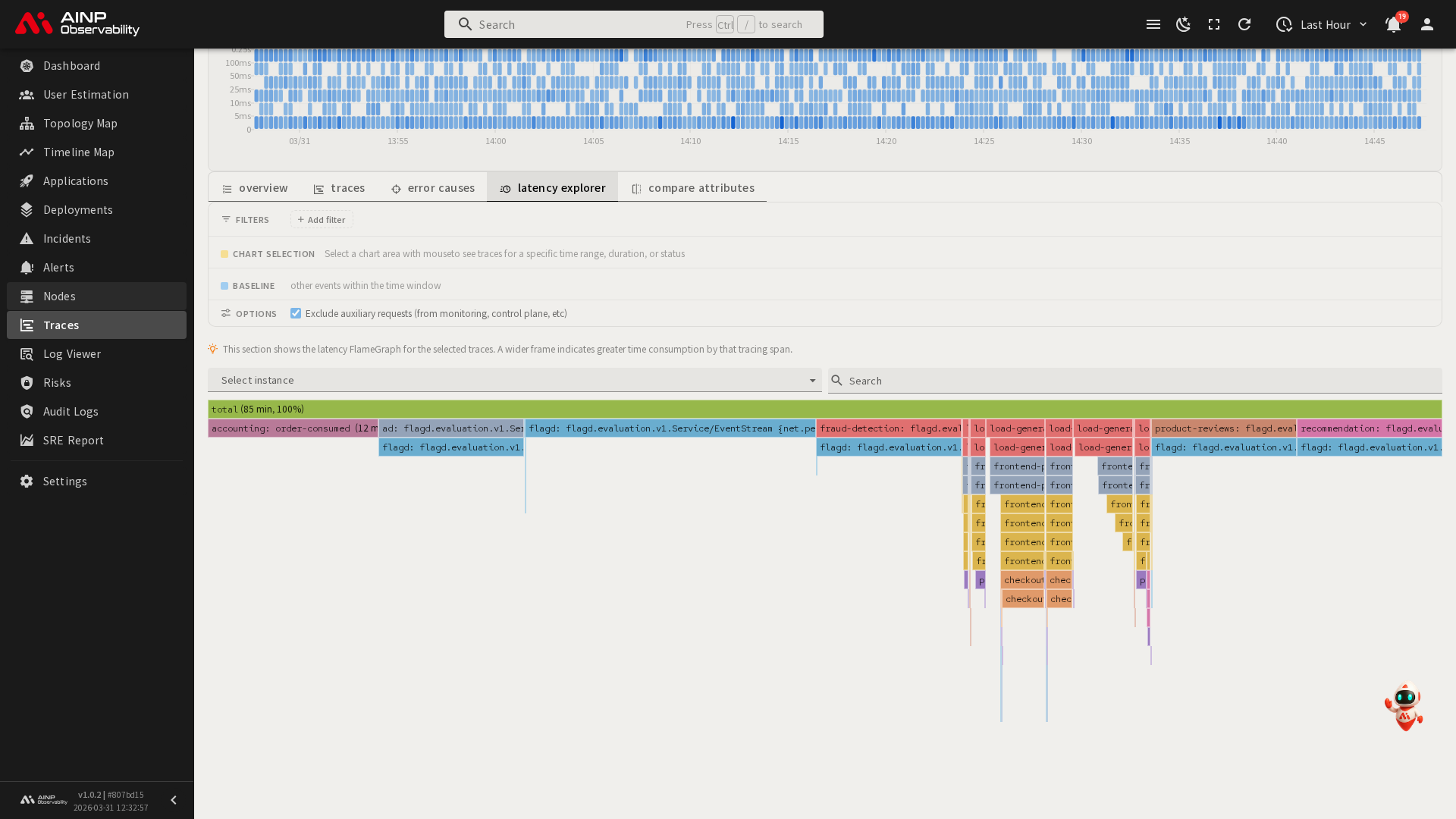The height and width of the screenshot is (819, 1456).
Task: Click the Add filter button
Action: point(322,219)
